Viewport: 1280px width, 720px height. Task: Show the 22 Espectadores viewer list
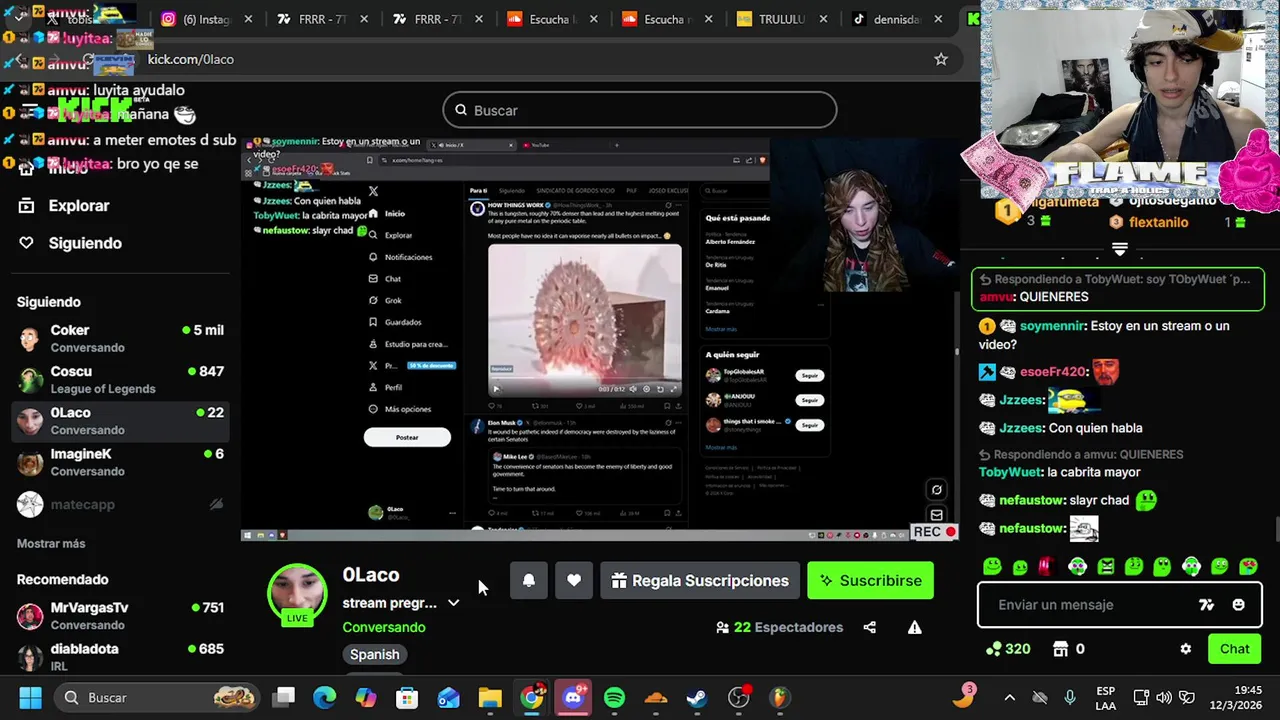tap(779, 627)
